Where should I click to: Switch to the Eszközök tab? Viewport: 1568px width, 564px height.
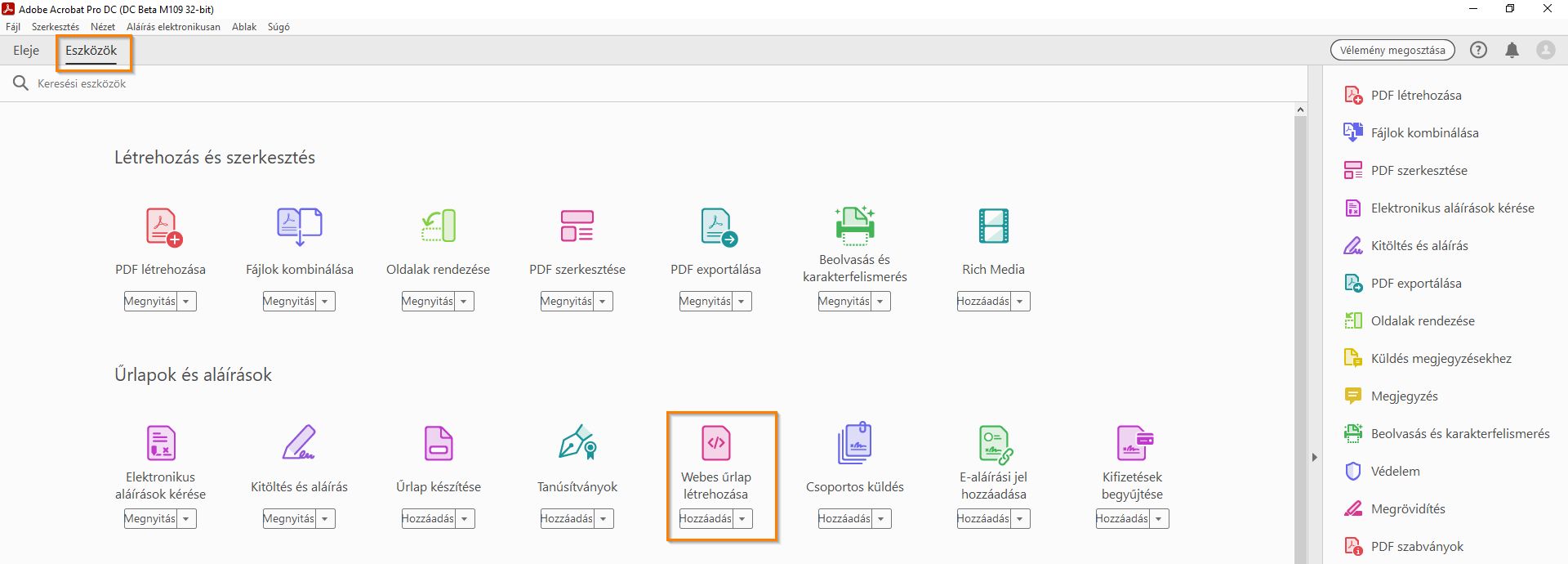[91, 51]
